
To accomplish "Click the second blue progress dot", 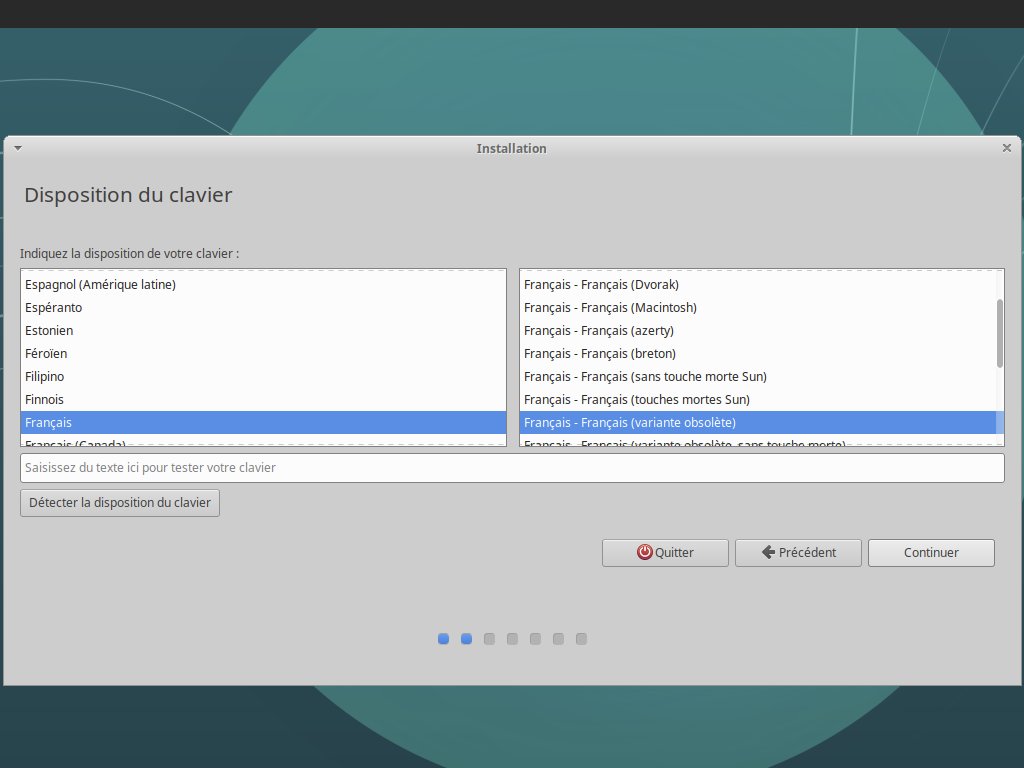I will tap(466, 639).
